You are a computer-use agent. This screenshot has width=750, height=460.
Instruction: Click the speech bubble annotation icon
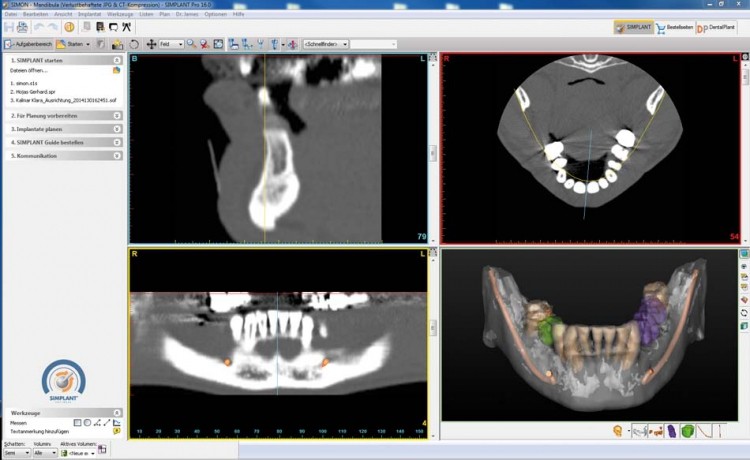[x=113, y=27]
